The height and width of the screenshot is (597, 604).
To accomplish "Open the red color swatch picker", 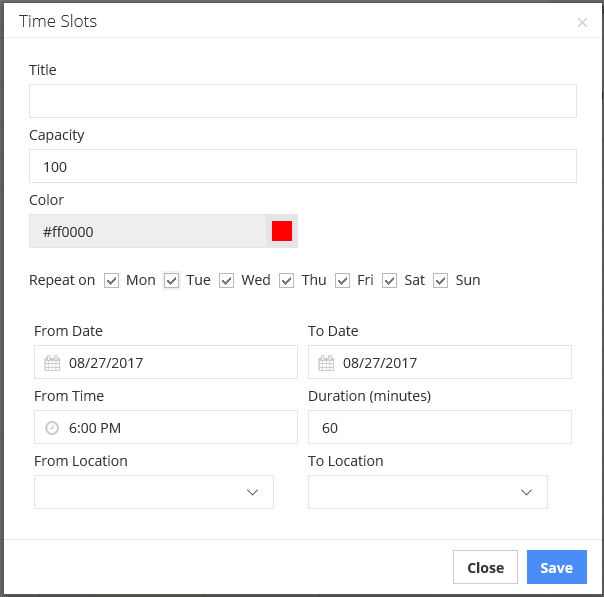I will click(x=282, y=231).
